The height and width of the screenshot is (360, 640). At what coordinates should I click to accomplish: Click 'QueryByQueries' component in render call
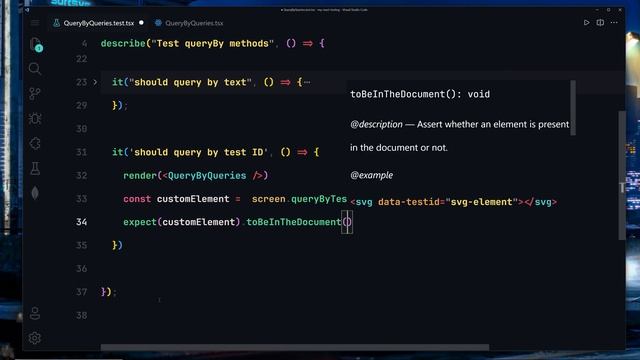point(207,176)
